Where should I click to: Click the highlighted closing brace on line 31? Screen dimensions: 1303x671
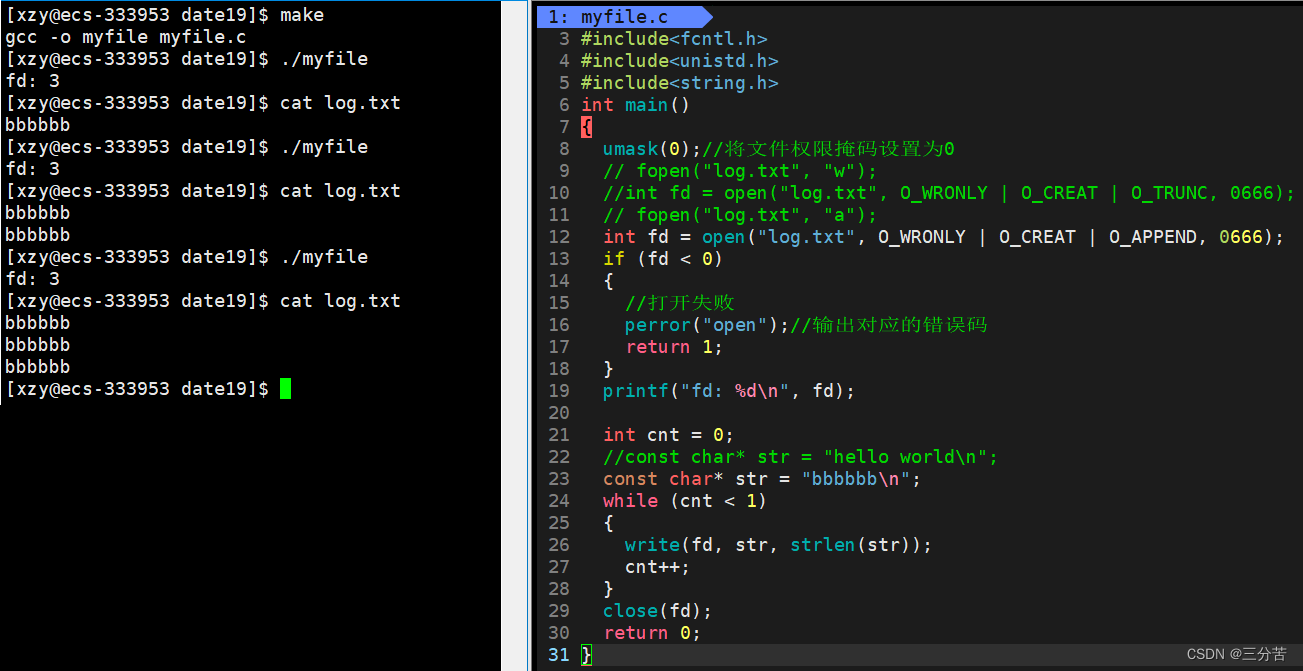tap(586, 655)
